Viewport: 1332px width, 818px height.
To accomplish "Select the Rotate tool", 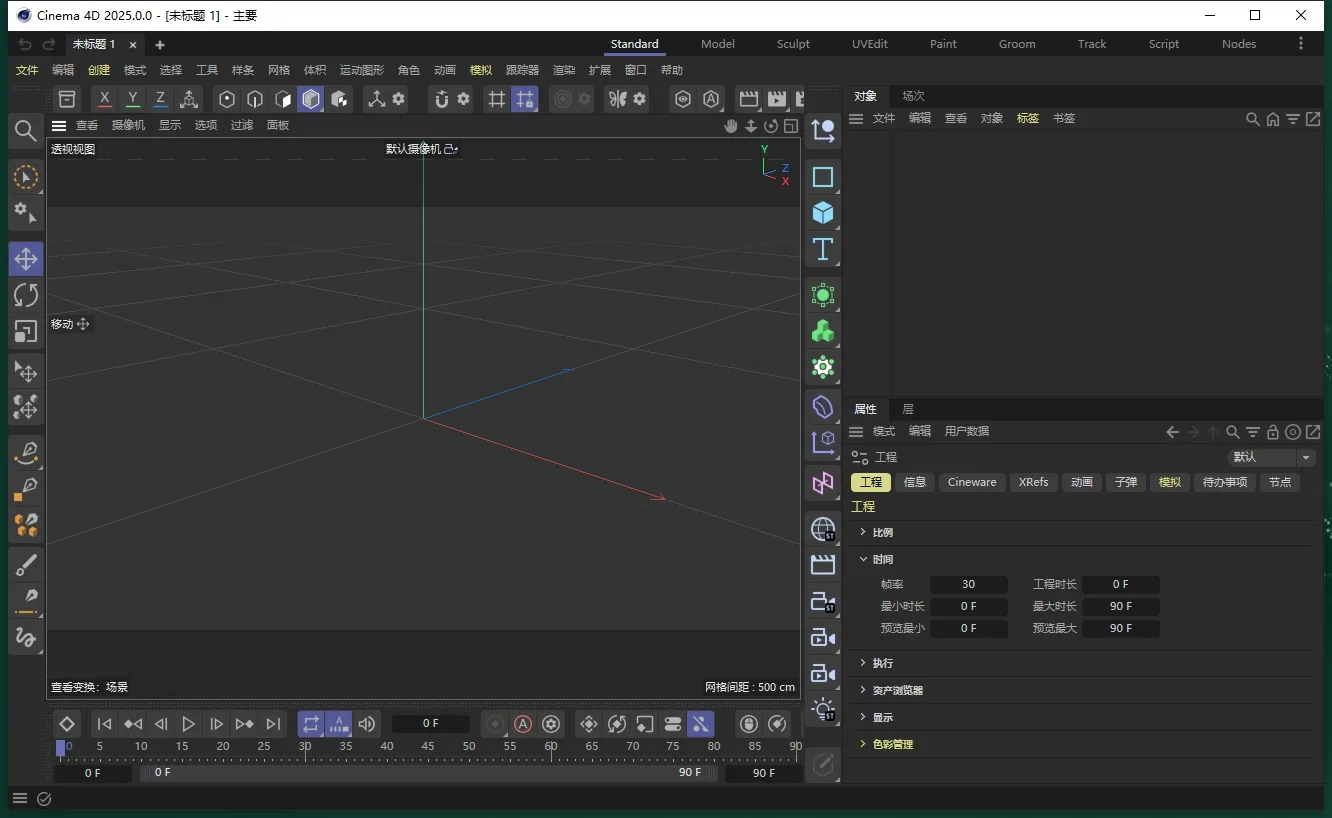I will coord(26,295).
